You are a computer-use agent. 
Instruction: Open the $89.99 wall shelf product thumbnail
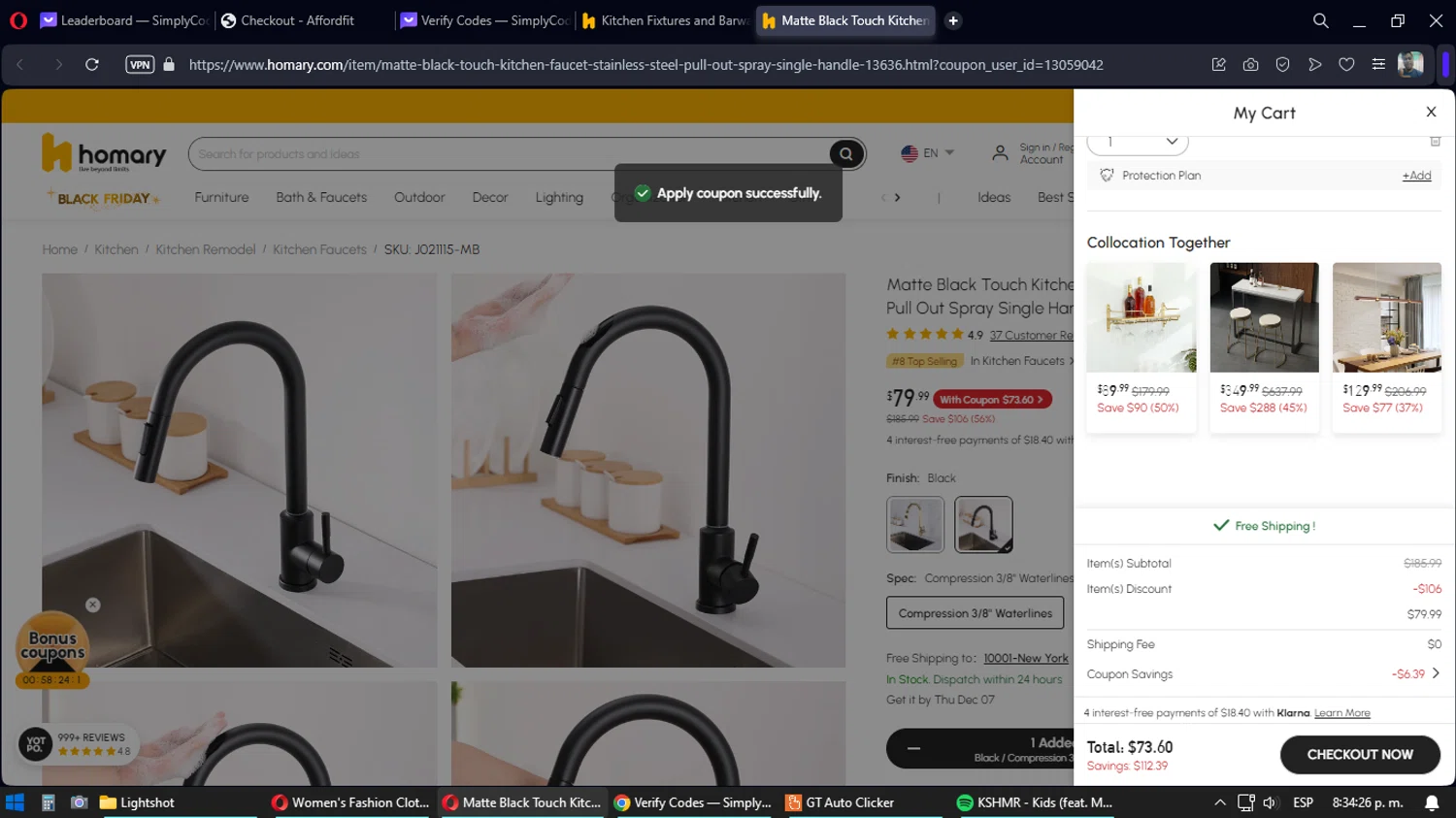[x=1142, y=317]
